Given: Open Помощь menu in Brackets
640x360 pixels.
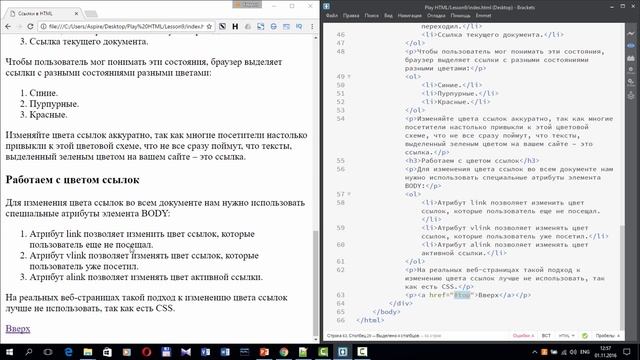Looking at the screenshot, I should pos(460,16).
